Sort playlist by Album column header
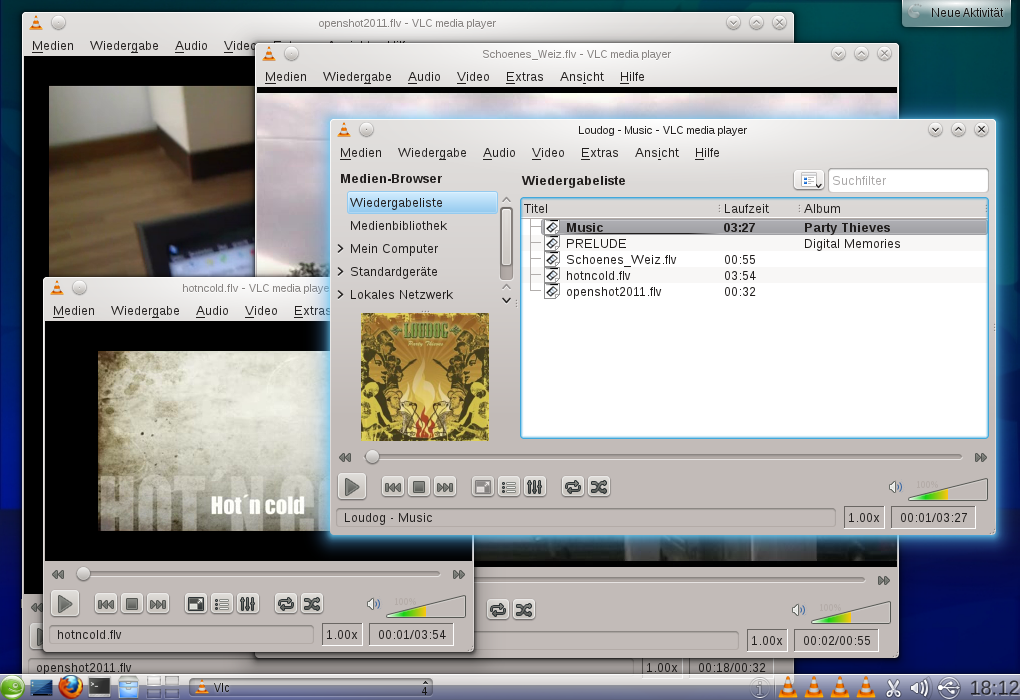 pyautogui.click(x=893, y=208)
